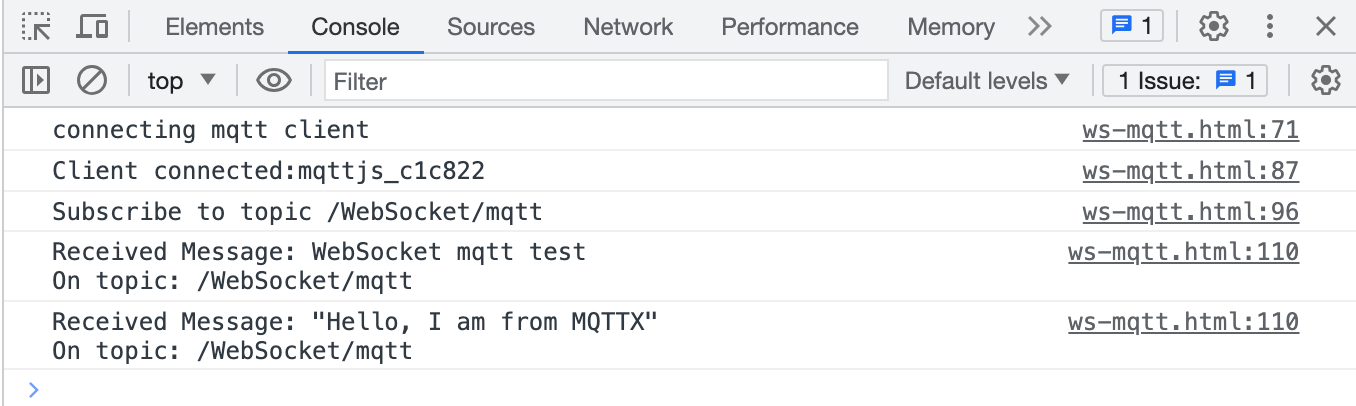1356x406 pixels.
Task: Toggle the live expression eye icon
Action: click(273, 80)
